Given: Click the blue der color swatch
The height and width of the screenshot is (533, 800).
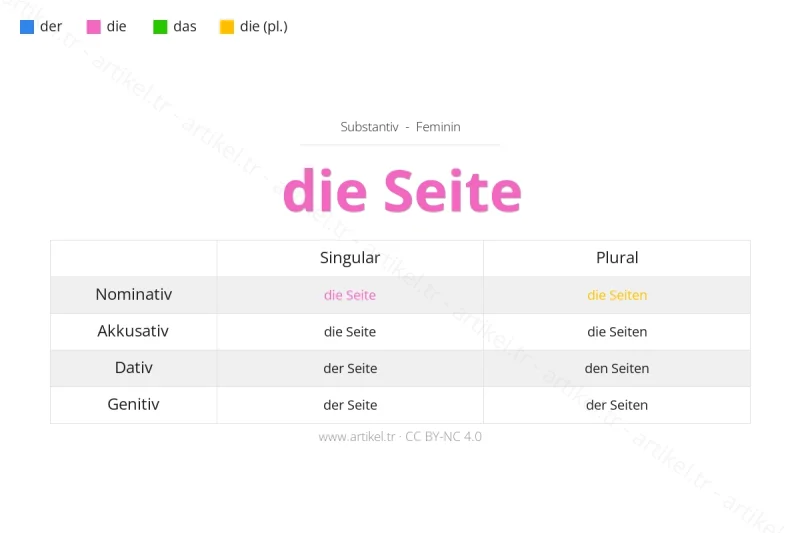Looking at the screenshot, I should pyautogui.click(x=27, y=27).
